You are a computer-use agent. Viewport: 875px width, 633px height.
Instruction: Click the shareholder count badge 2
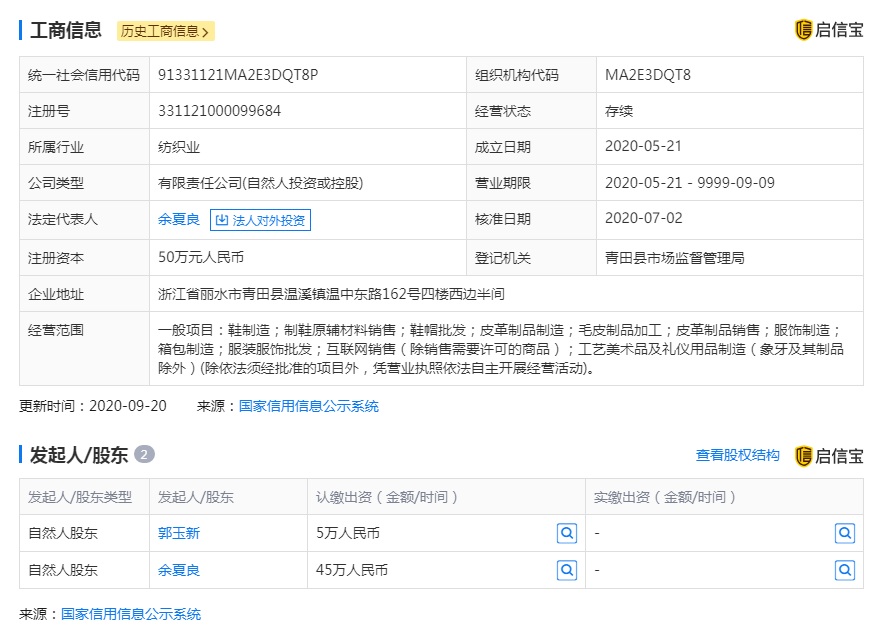145,455
